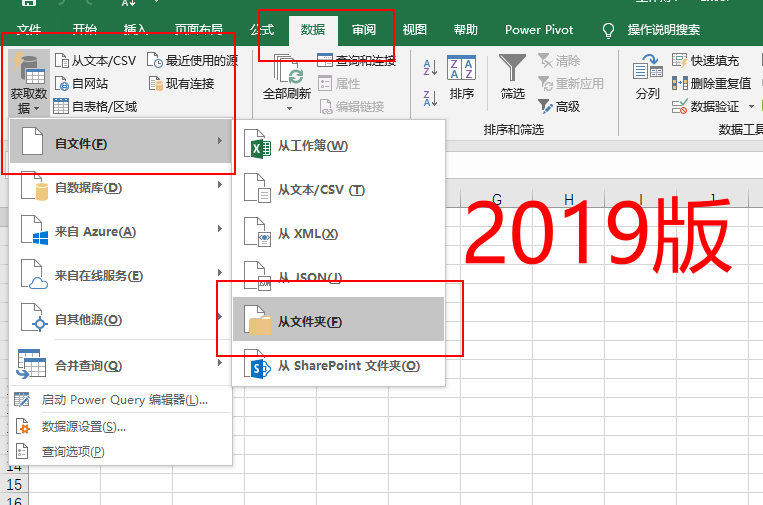Choose 从文本/CSV(T) in submenu
Screen dimensions: 763x505
[339, 190]
